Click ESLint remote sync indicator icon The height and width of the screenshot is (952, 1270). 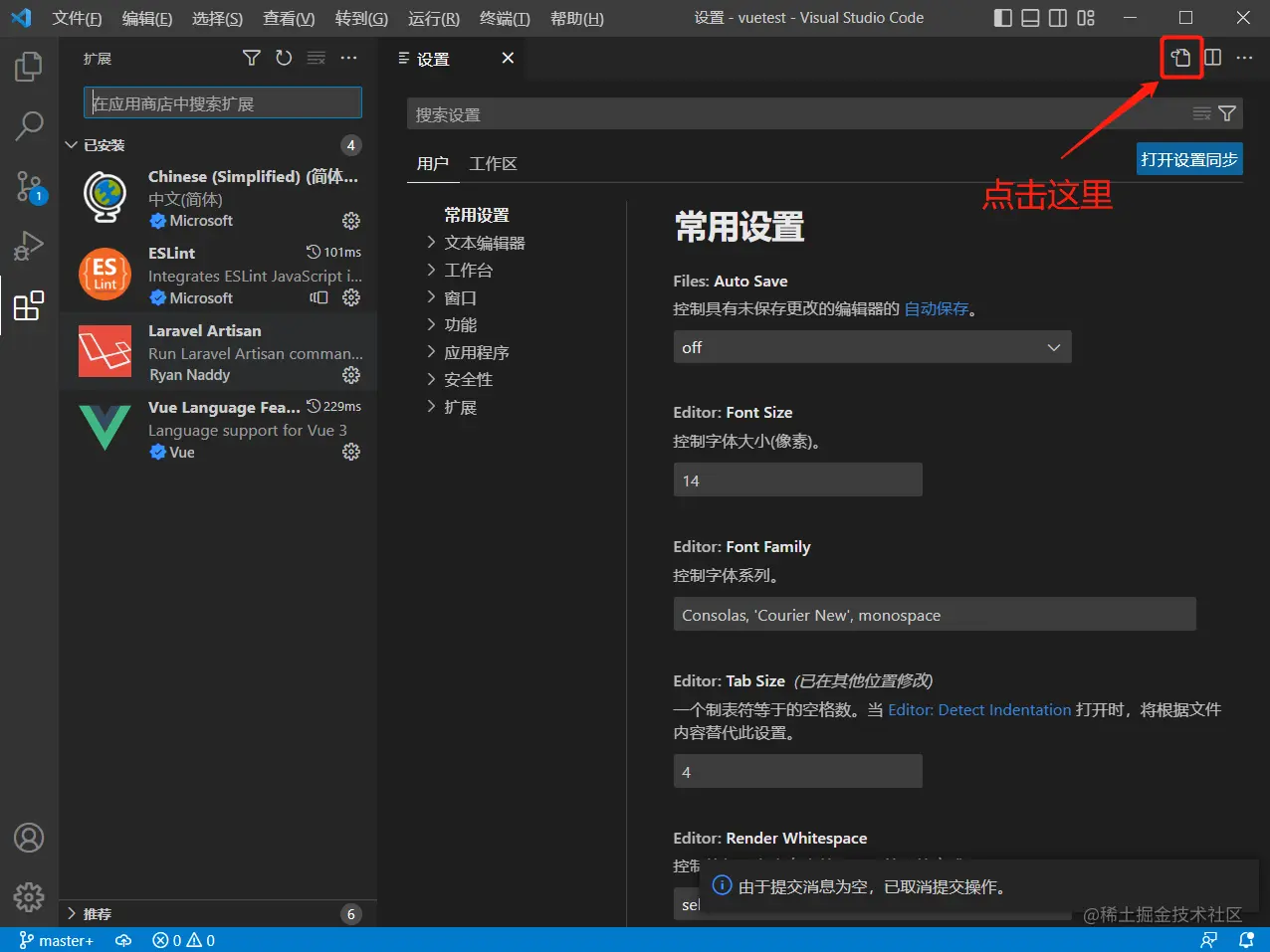tap(318, 297)
